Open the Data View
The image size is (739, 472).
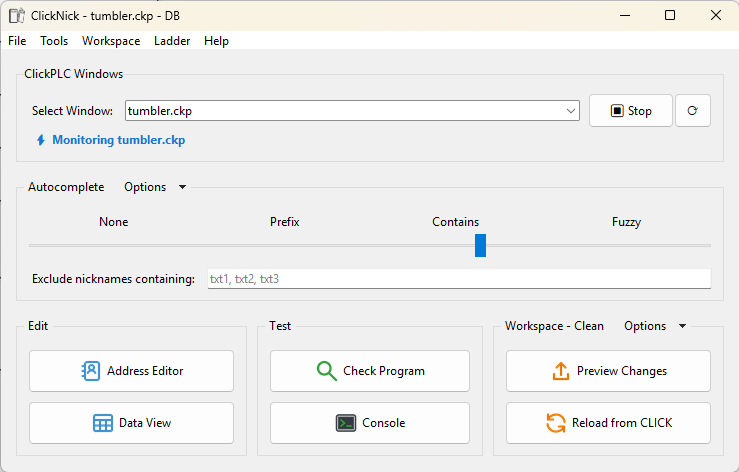[131, 423]
